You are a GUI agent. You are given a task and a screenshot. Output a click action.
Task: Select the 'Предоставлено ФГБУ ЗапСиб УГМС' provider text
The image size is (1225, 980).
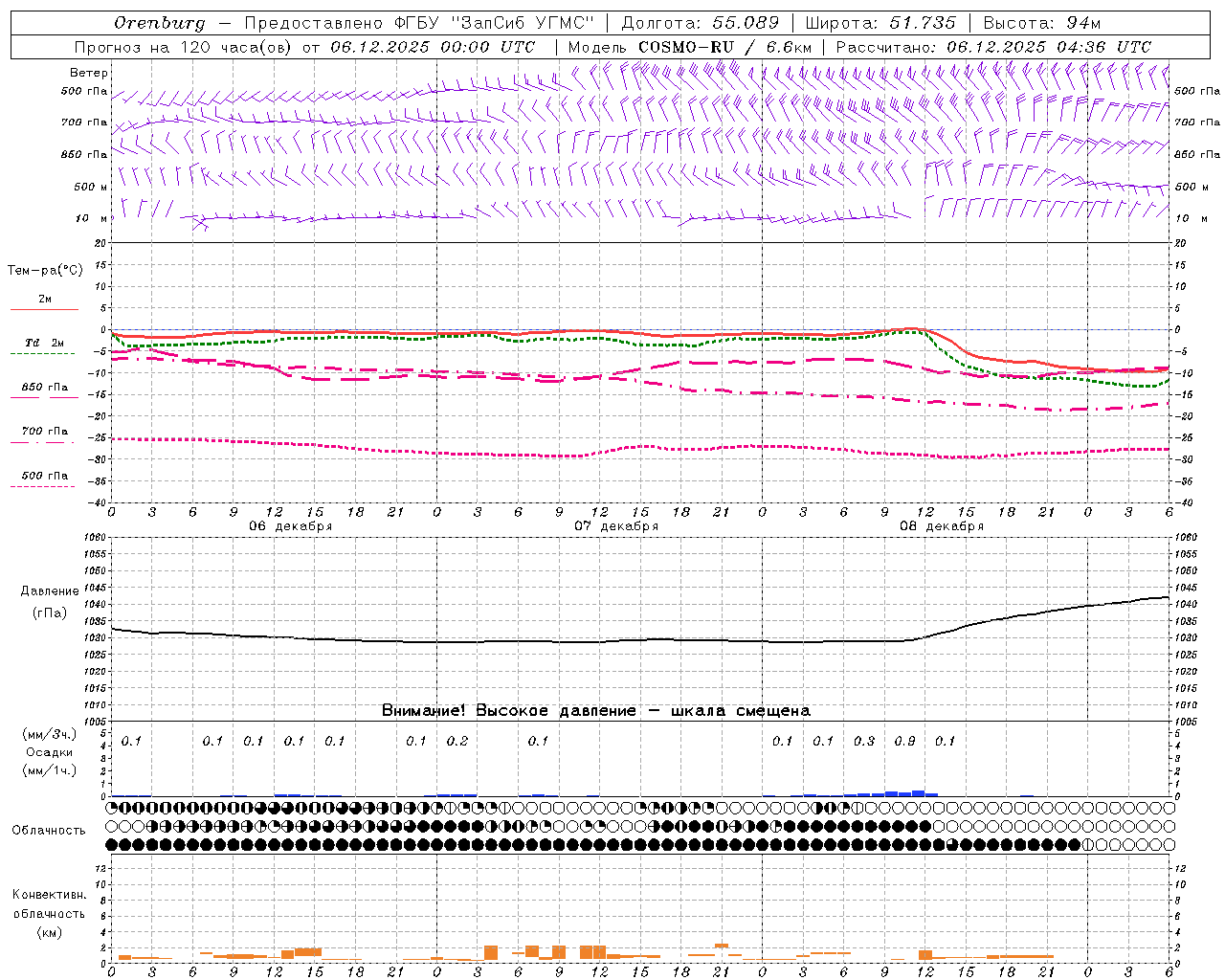[419, 23]
